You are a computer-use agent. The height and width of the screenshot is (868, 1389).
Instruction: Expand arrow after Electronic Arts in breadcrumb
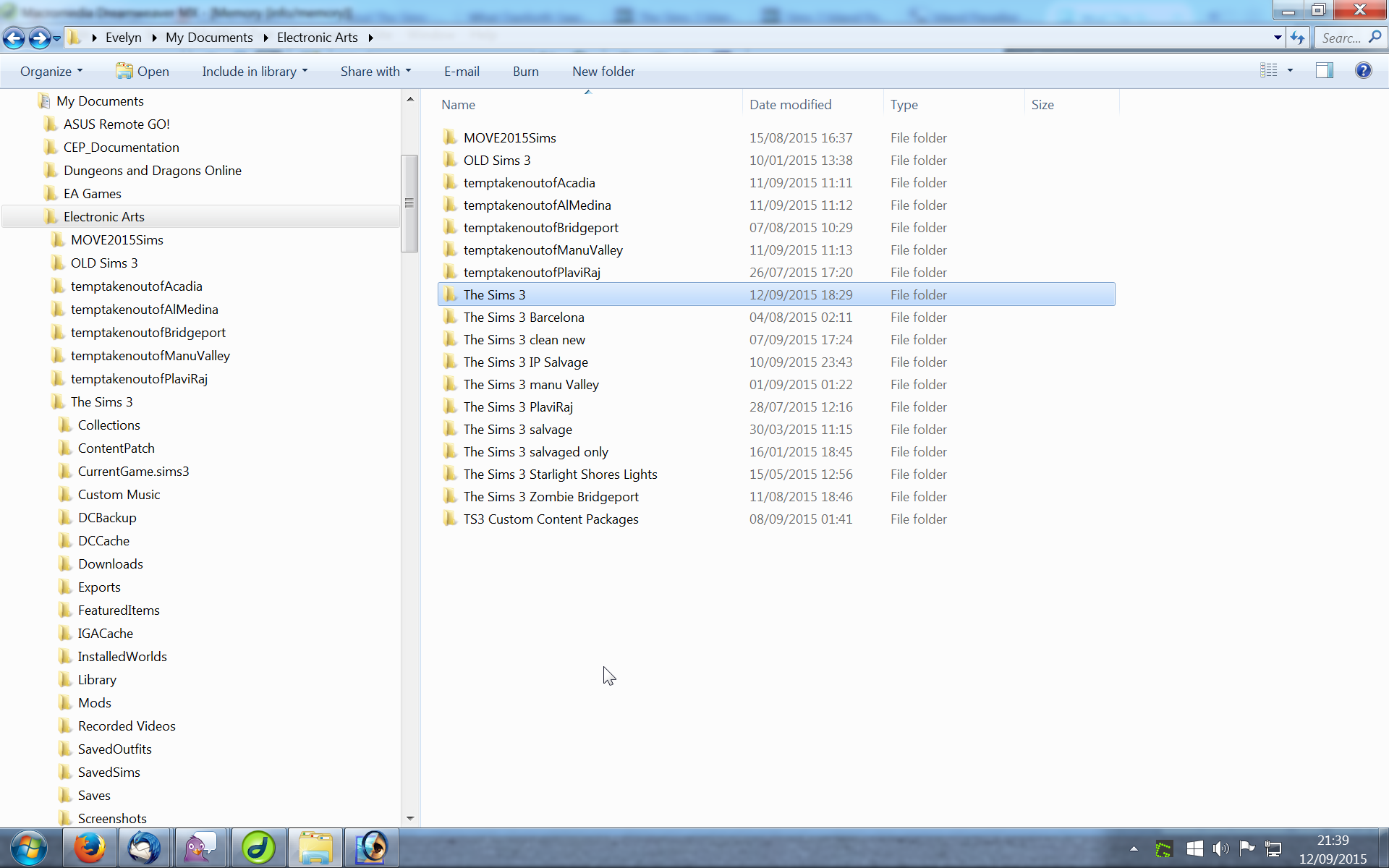370,38
